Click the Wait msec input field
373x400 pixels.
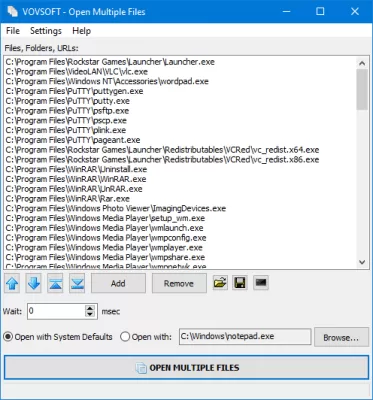(x=57, y=311)
